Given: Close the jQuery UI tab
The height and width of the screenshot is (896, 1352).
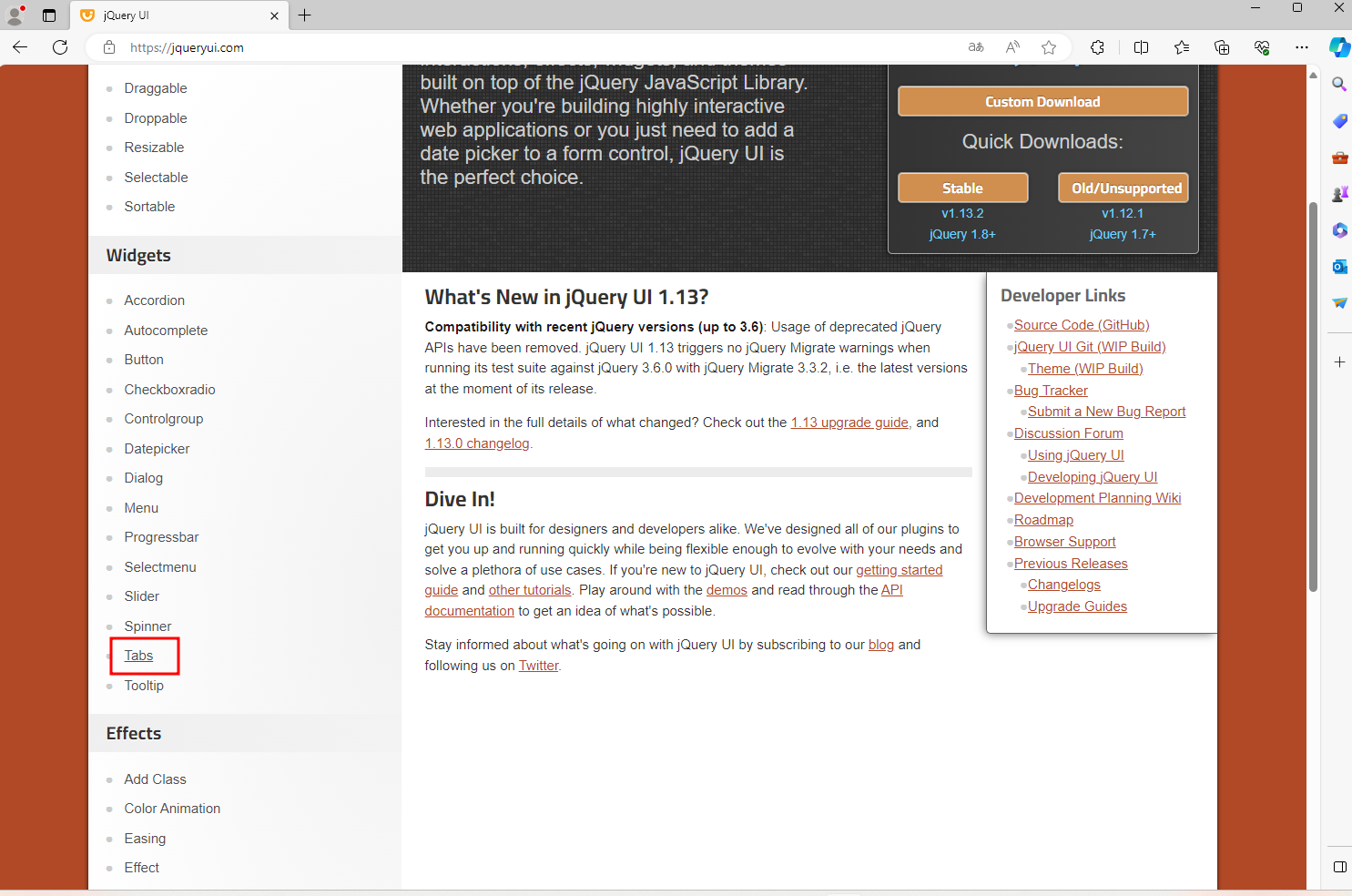Looking at the screenshot, I should point(274,15).
